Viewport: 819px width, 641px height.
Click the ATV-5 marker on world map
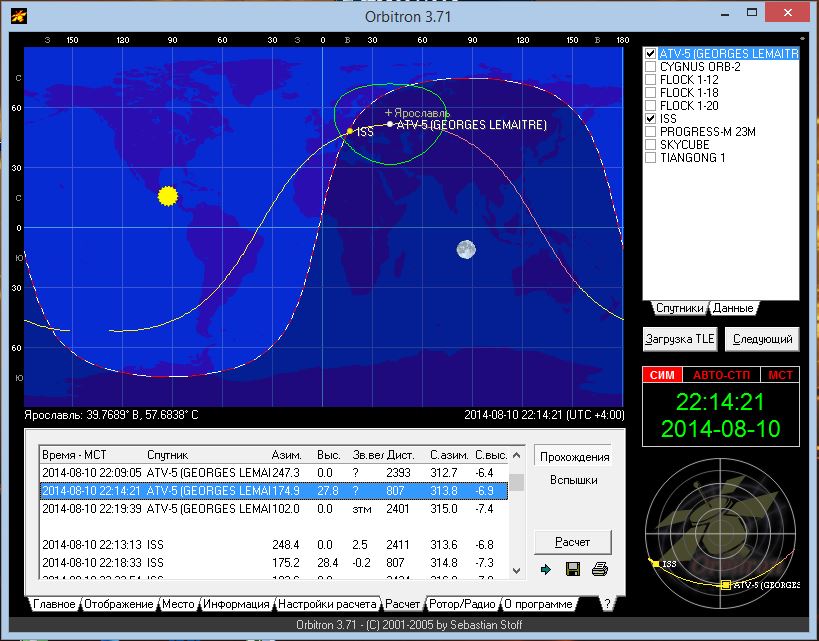click(390, 124)
